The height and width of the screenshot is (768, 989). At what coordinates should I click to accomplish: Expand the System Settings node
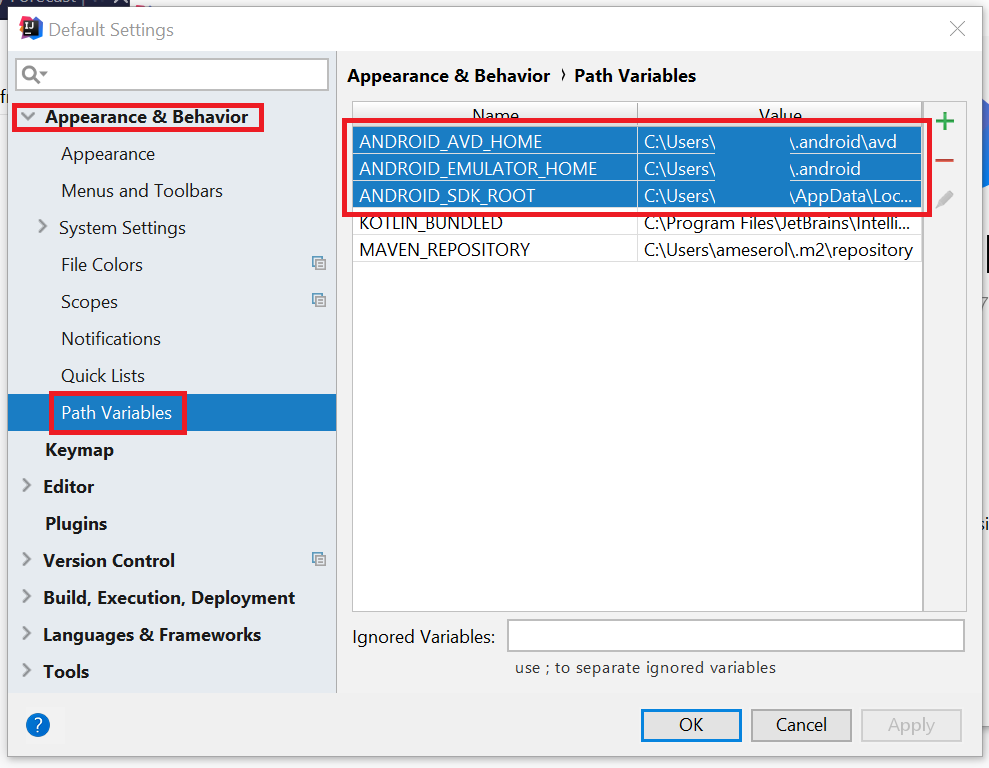(42, 226)
